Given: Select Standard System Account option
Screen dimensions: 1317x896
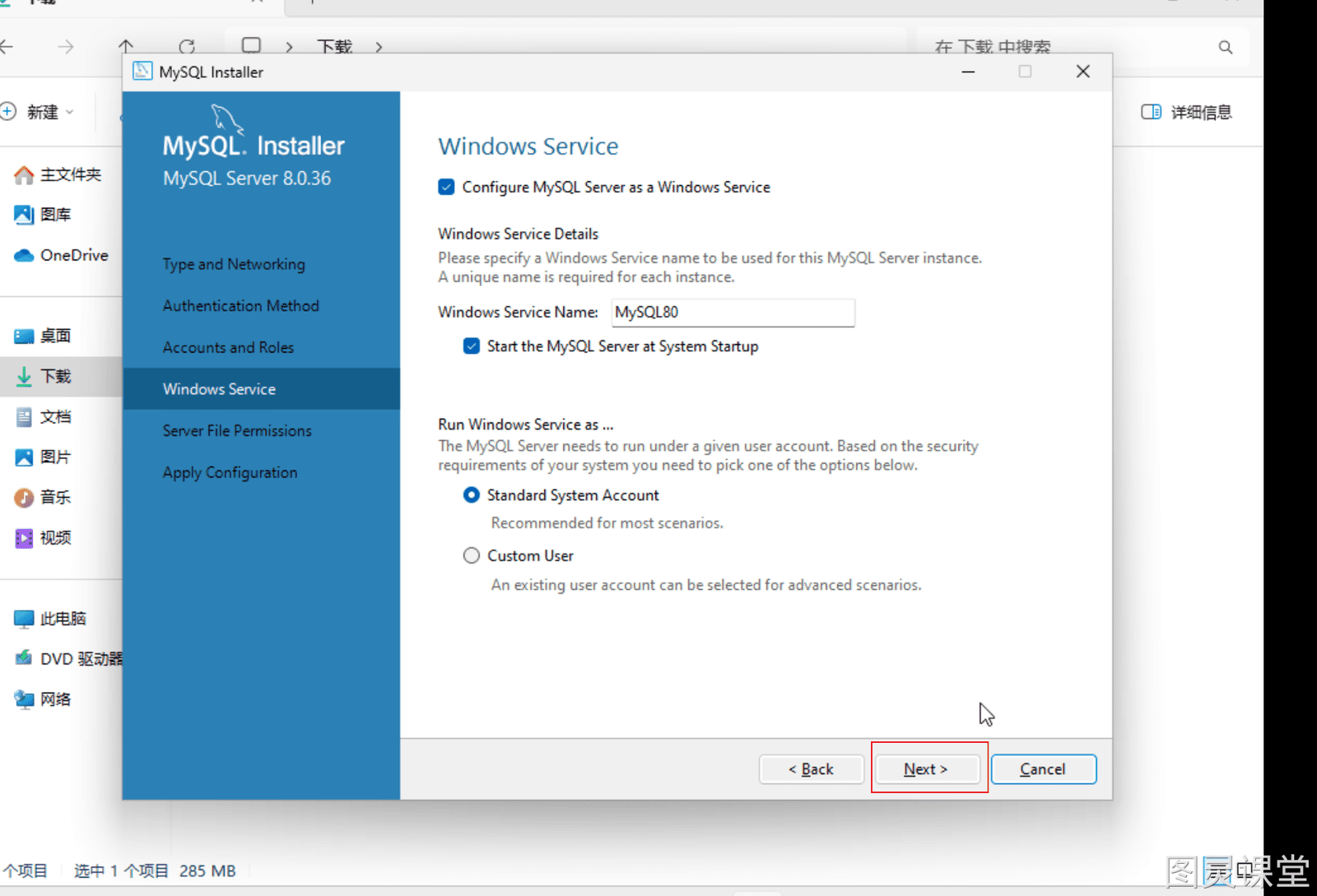Looking at the screenshot, I should (x=472, y=495).
